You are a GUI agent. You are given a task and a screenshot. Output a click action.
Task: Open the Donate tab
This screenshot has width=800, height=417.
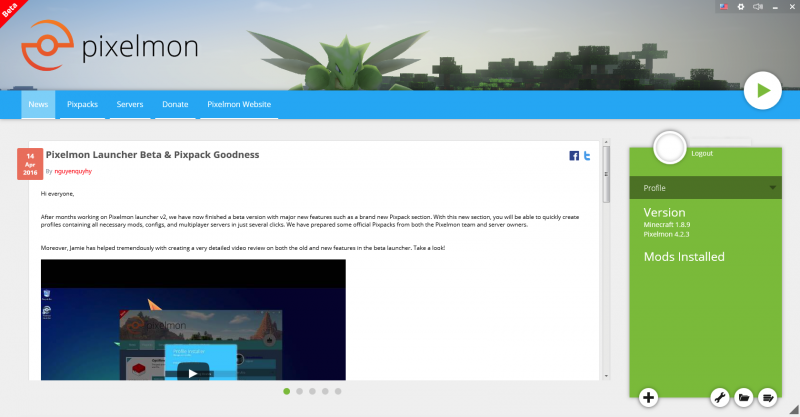175,105
